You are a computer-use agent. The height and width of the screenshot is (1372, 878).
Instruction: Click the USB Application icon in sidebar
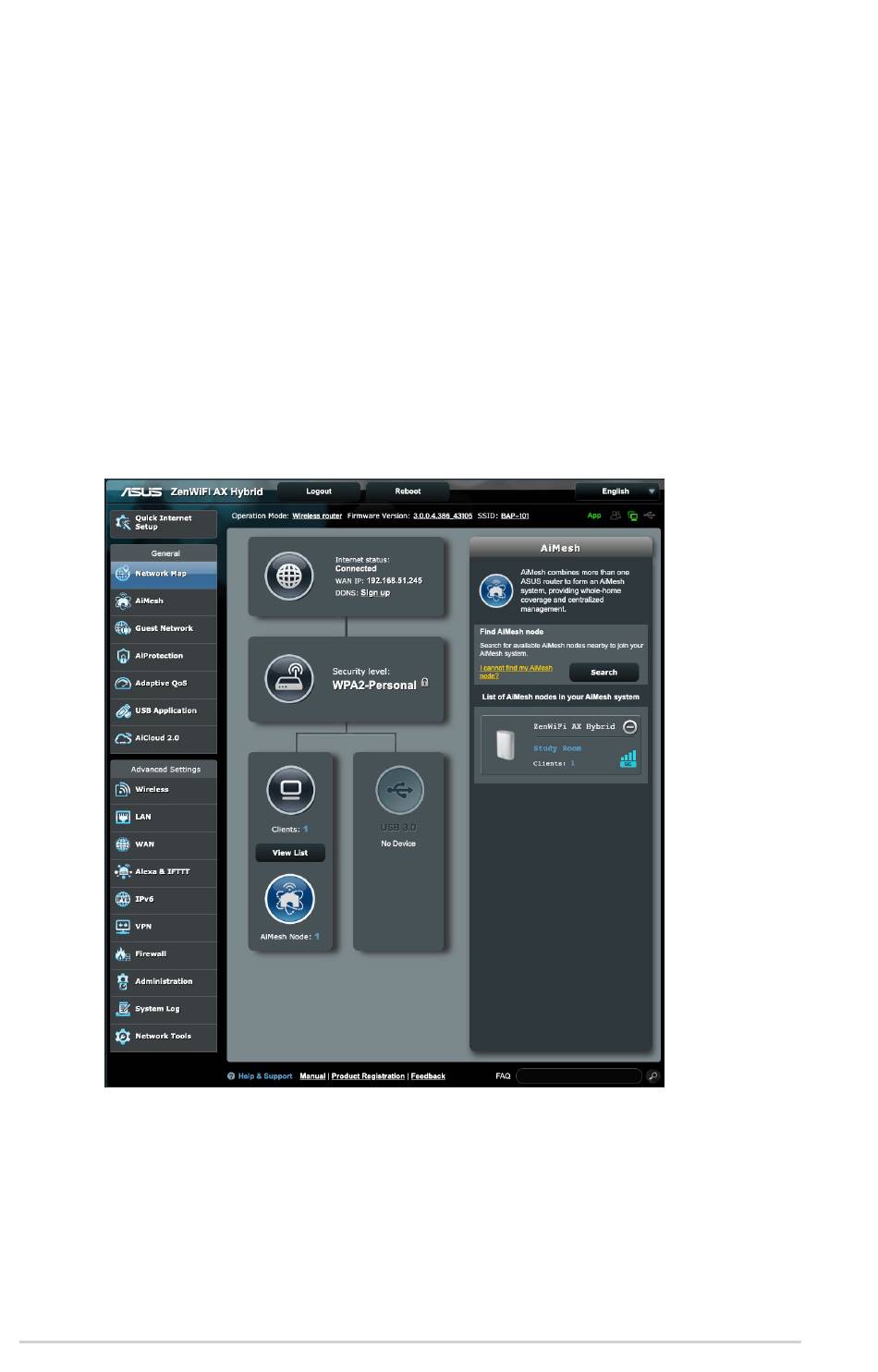click(x=123, y=711)
